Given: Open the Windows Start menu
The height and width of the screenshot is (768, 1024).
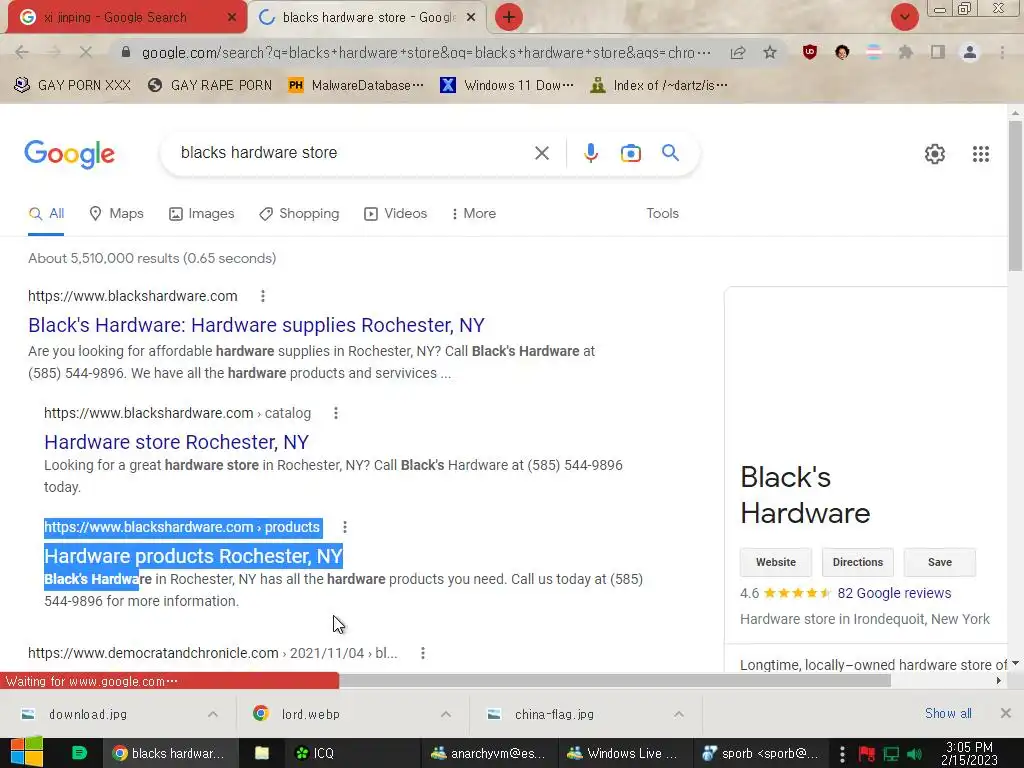Looking at the screenshot, I should 27,753.
